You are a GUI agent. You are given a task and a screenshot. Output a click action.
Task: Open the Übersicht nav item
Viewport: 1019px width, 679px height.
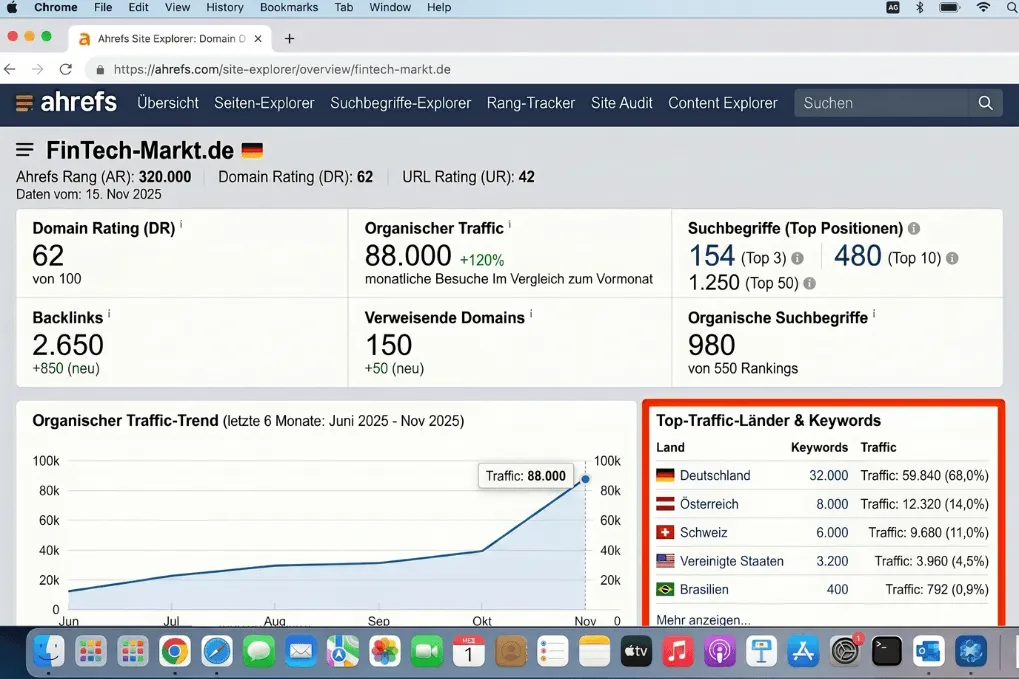coord(168,103)
